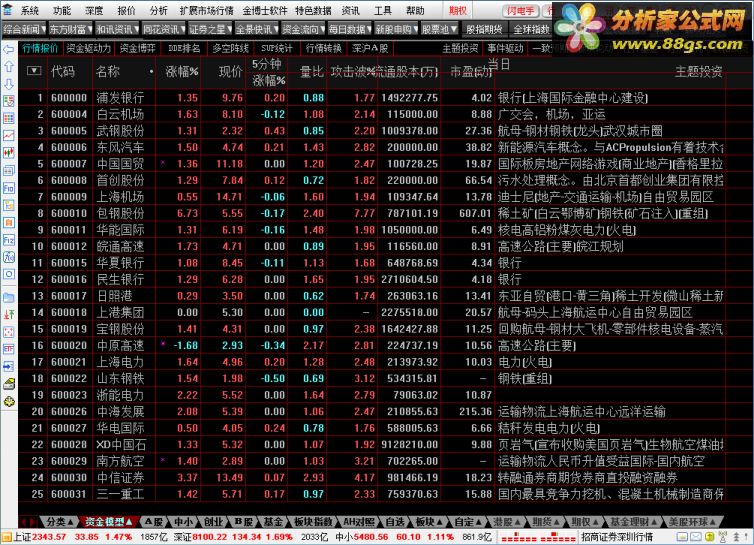Expand the 和讯资讯 dropdown

tap(117, 29)
